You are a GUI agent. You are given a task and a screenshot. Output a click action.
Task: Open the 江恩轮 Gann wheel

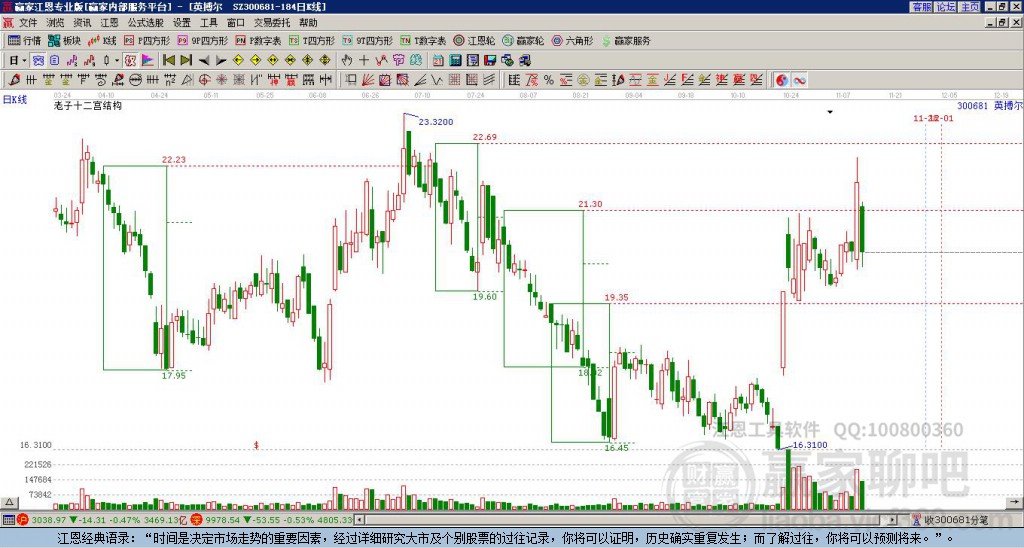[475, 40]
